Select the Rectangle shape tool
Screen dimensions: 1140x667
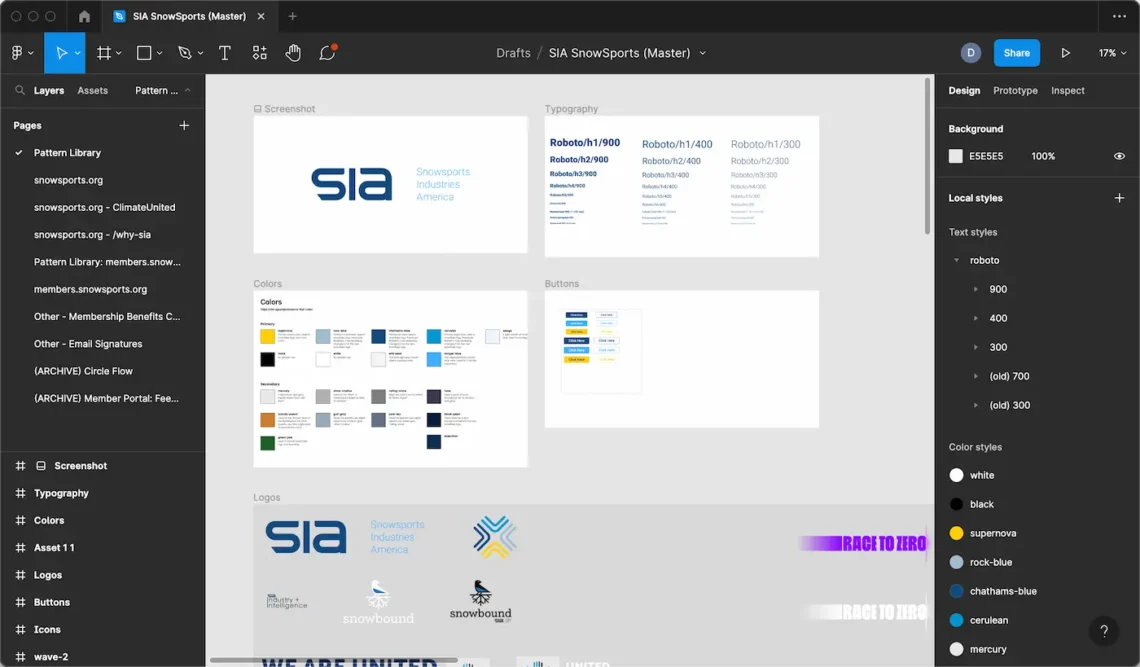click(144, 52)
